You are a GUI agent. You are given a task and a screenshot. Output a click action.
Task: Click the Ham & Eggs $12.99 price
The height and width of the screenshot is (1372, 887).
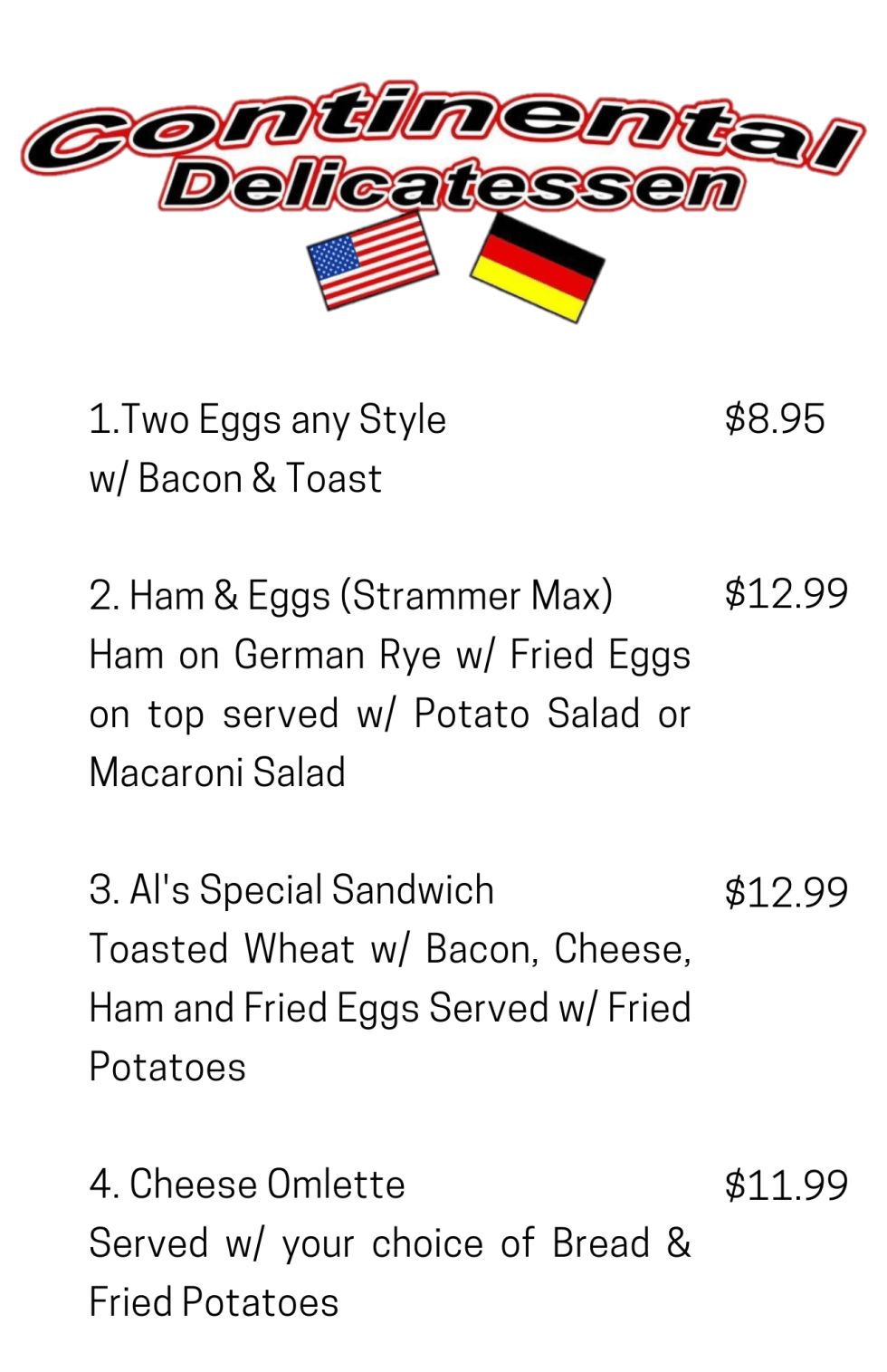786,594
